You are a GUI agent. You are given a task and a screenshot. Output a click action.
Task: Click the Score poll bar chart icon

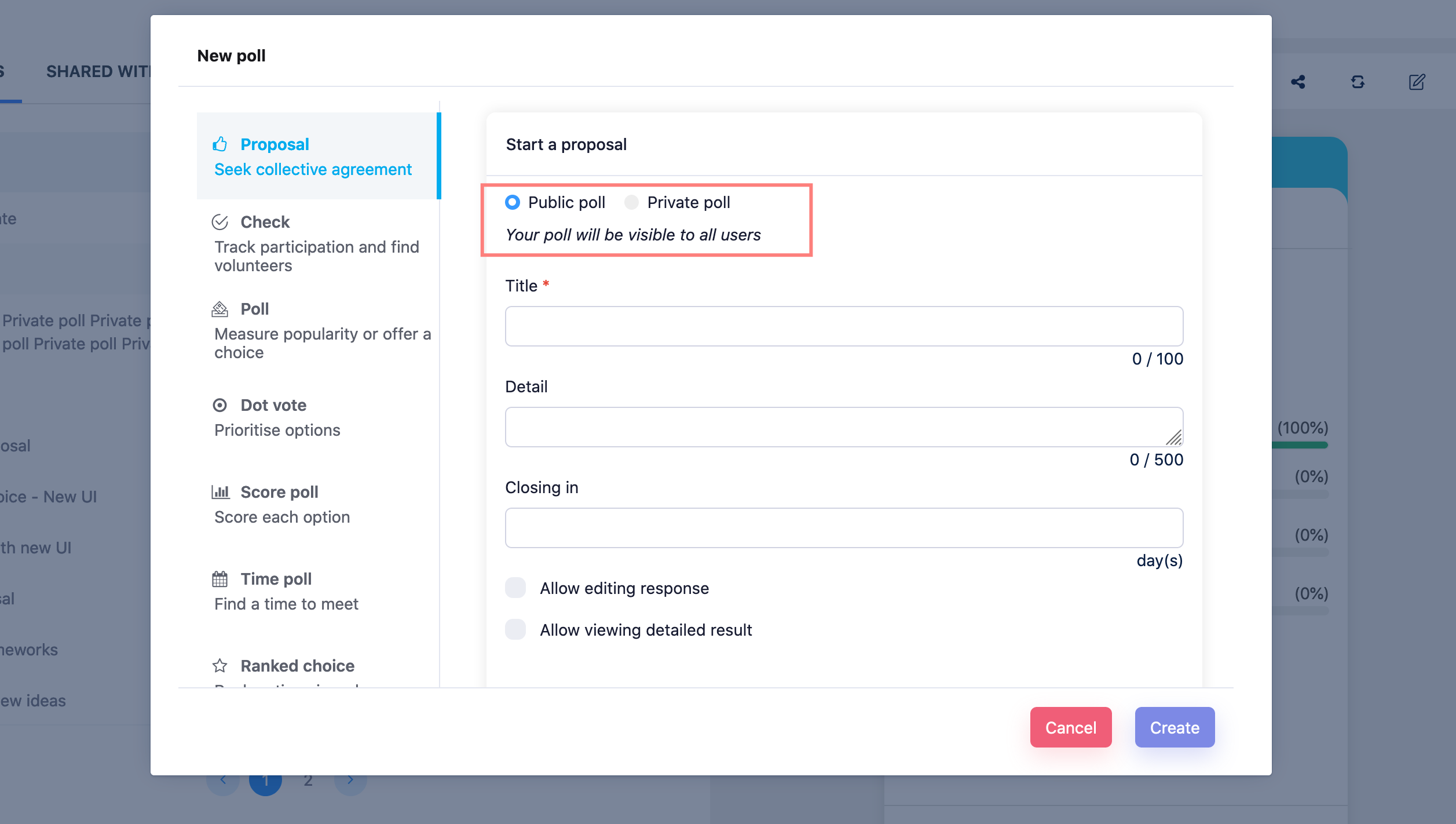(220, 492)
